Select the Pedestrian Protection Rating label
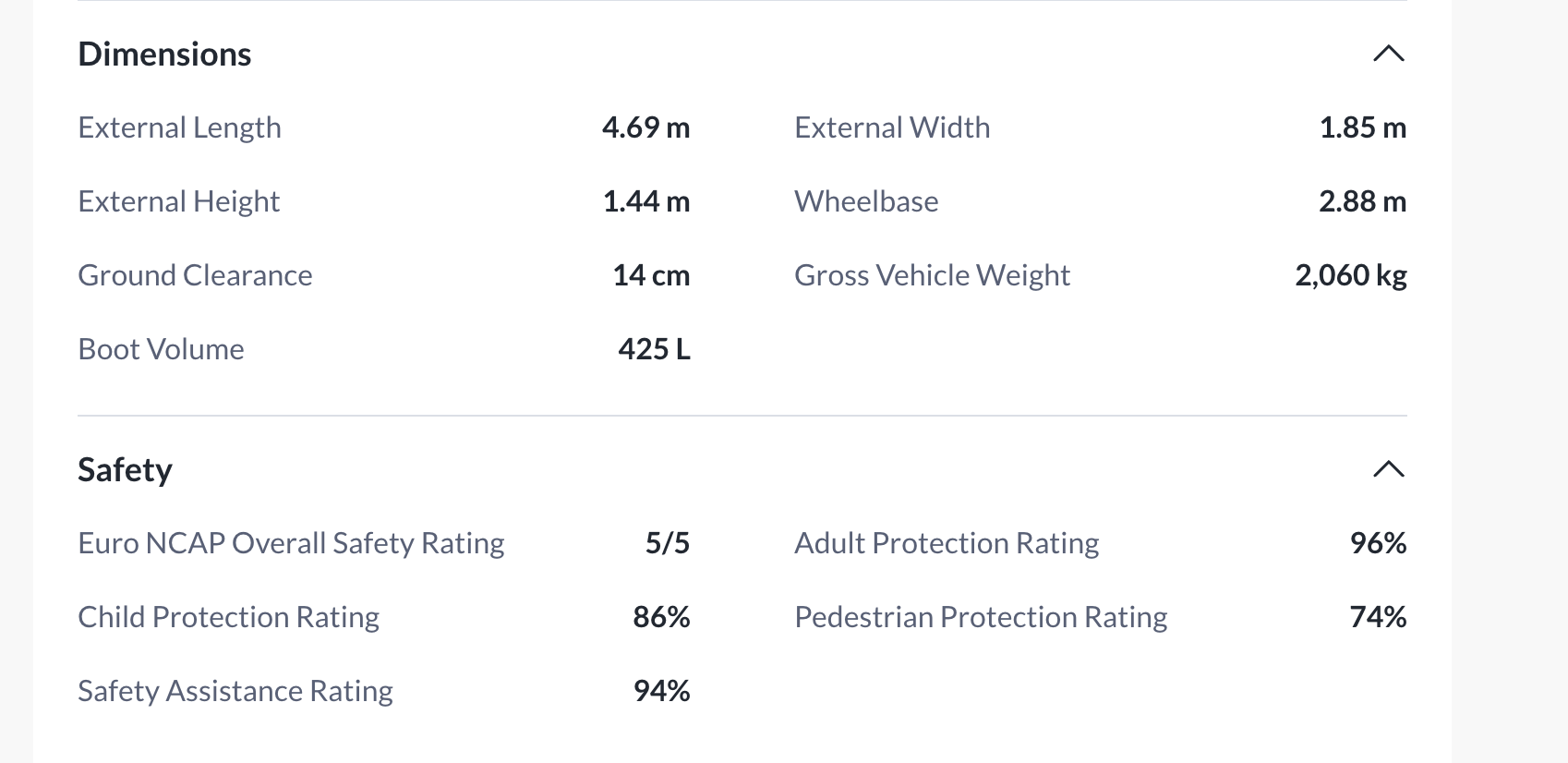The height and width of the screenshot is (763, 1568). pos(980,617)
